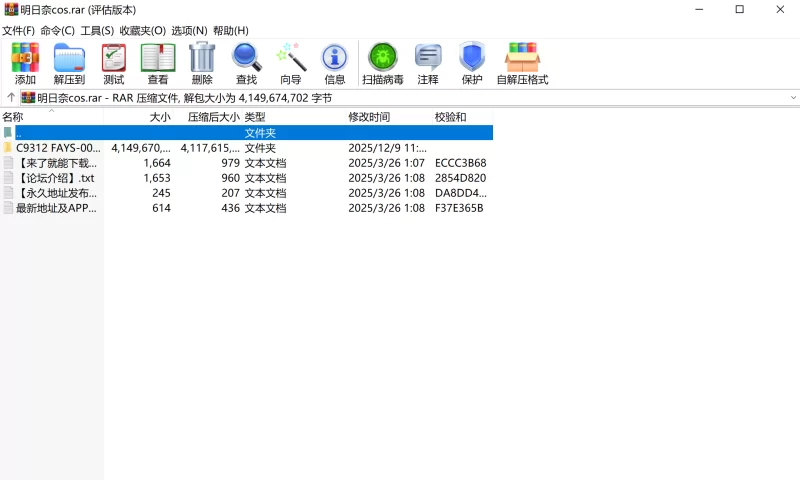The height and width of the screenshot is (480, 800).
Task: Click the 解压到 (Extract to) icon
Action: click(x=69, y=64)
